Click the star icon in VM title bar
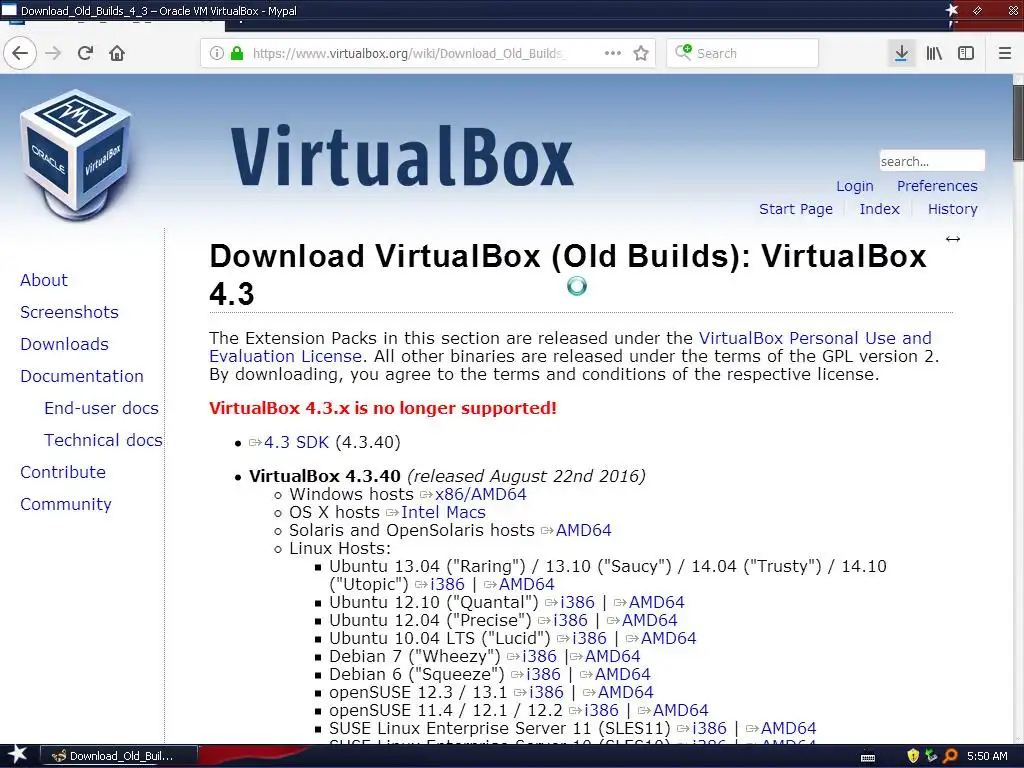The image size is (1024, 768). (952, 10)
